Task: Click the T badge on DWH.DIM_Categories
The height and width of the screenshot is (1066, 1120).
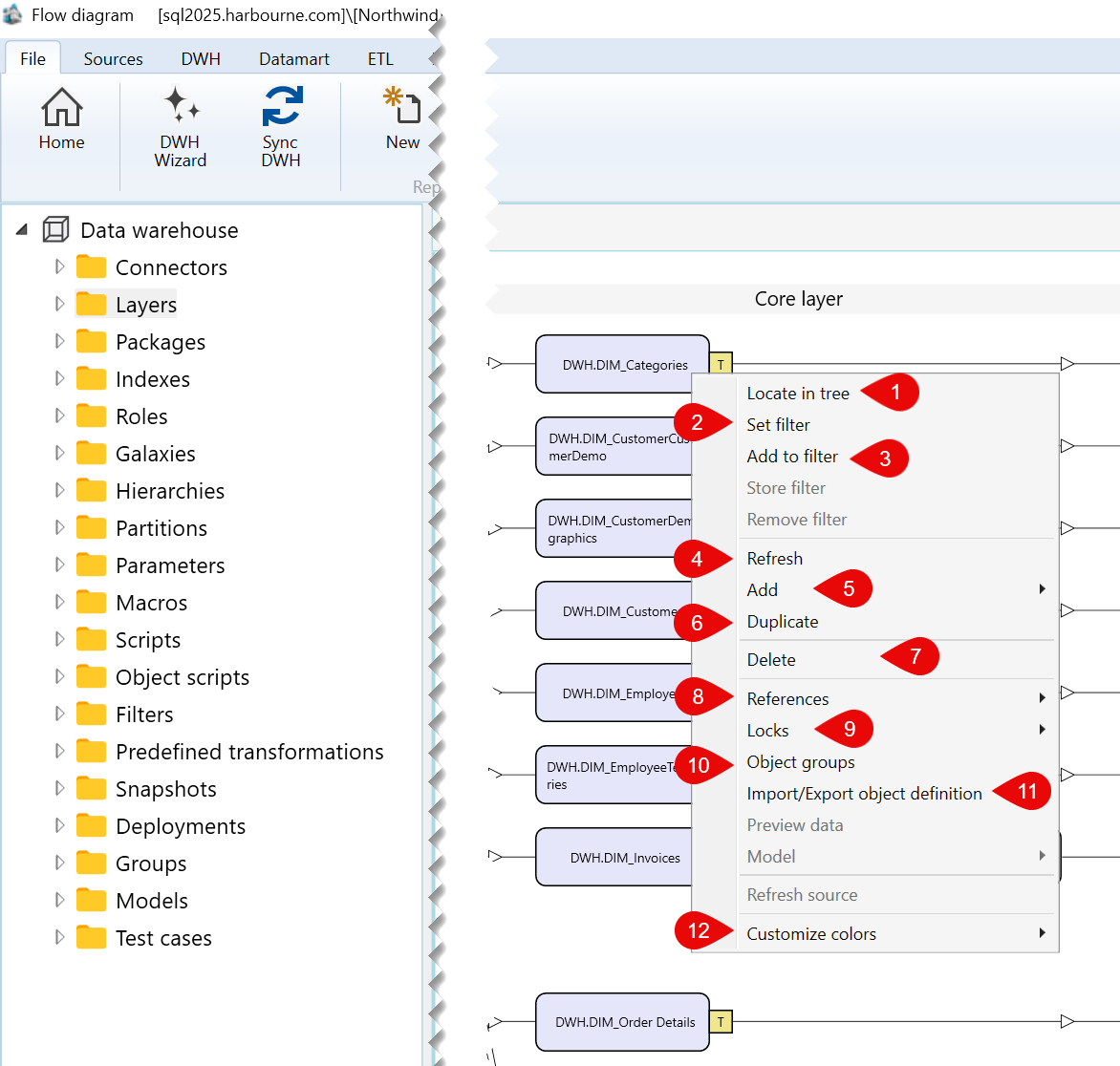Action: [721, 363]
